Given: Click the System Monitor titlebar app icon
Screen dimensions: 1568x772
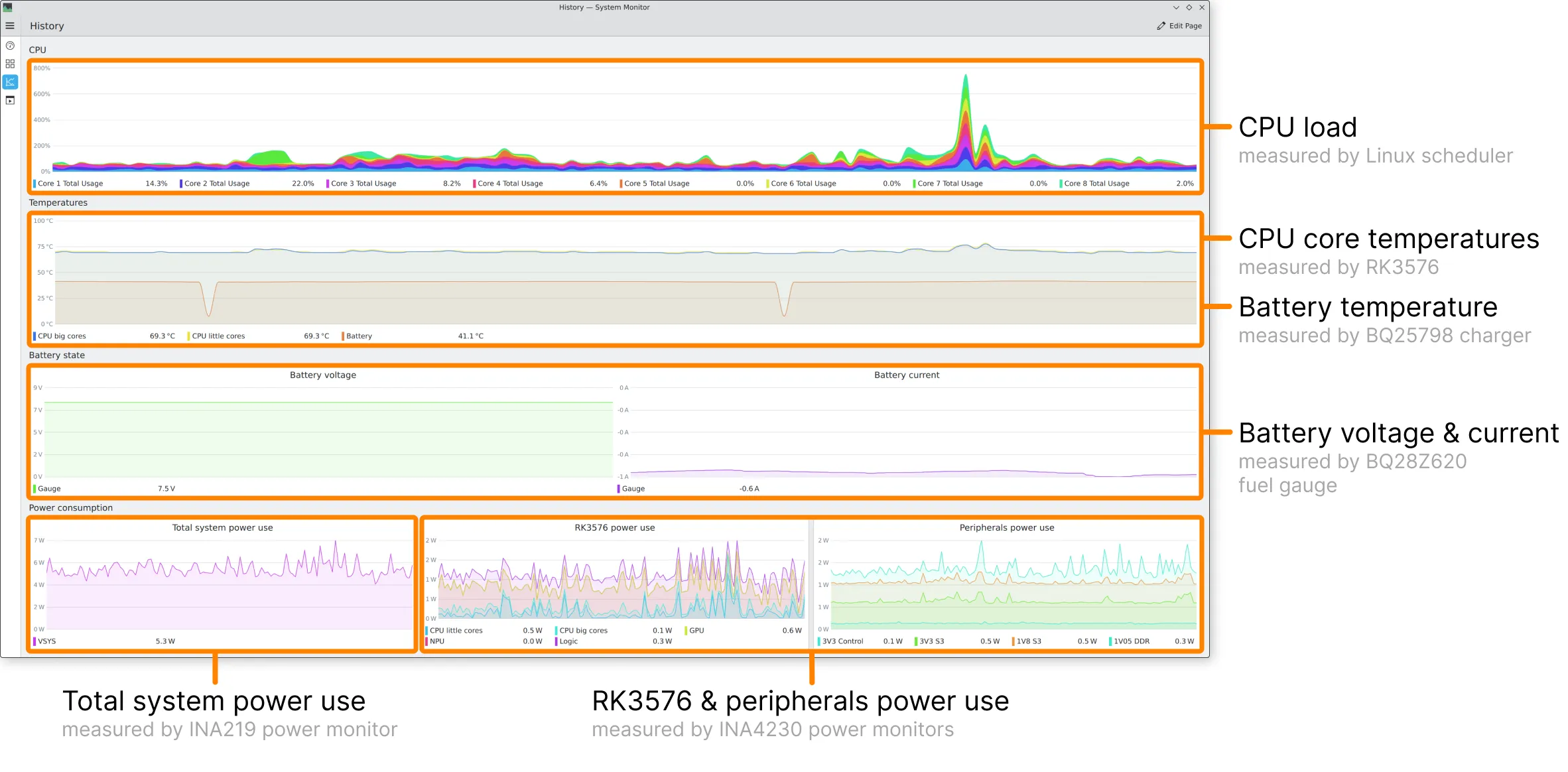Looking at the screenshot, I should (x=8, y=7).
